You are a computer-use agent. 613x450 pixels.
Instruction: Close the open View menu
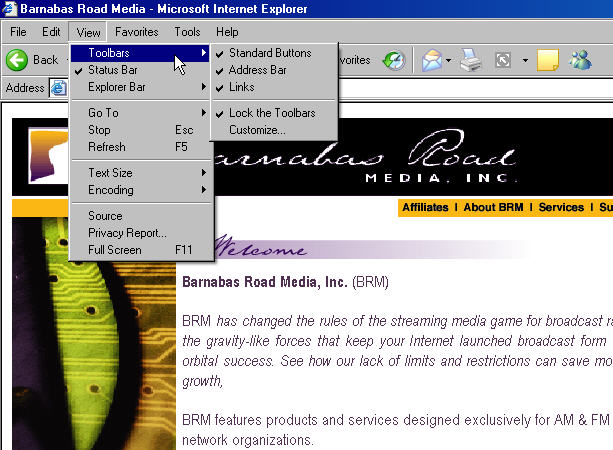pyautogui.click(x=88, y=32)
